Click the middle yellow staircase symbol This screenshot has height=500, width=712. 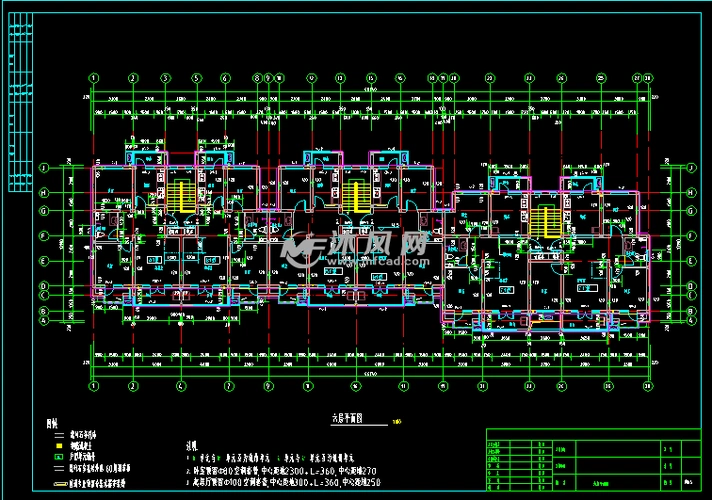354,196
